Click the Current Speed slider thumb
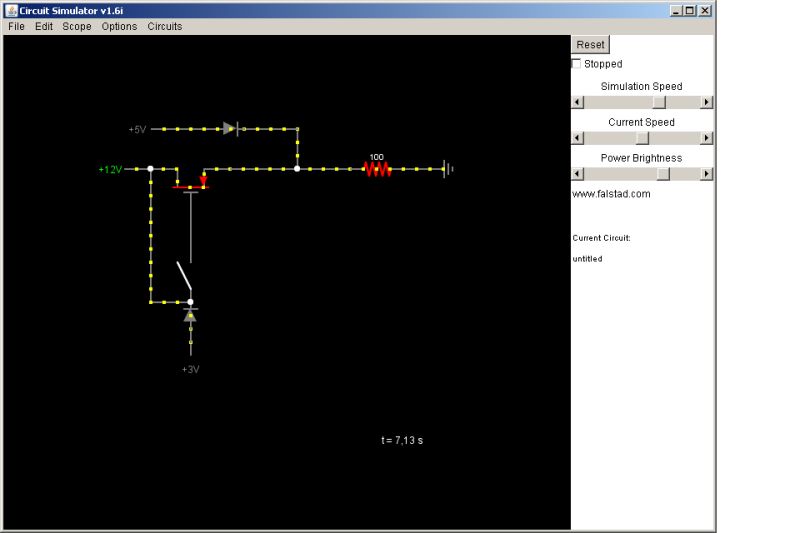Viewport: 800px width, 533px height. coord(642,138)
